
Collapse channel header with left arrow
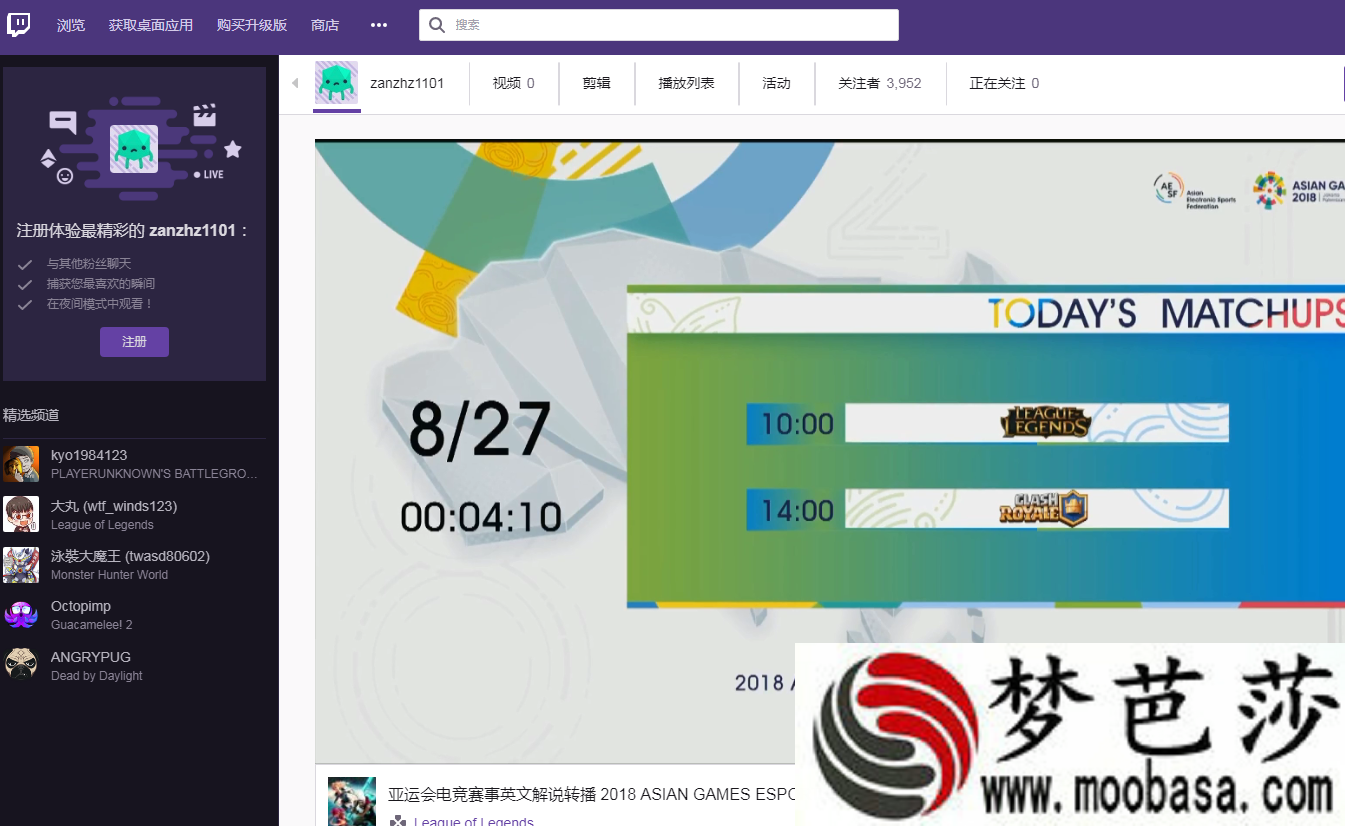[295, 83]
